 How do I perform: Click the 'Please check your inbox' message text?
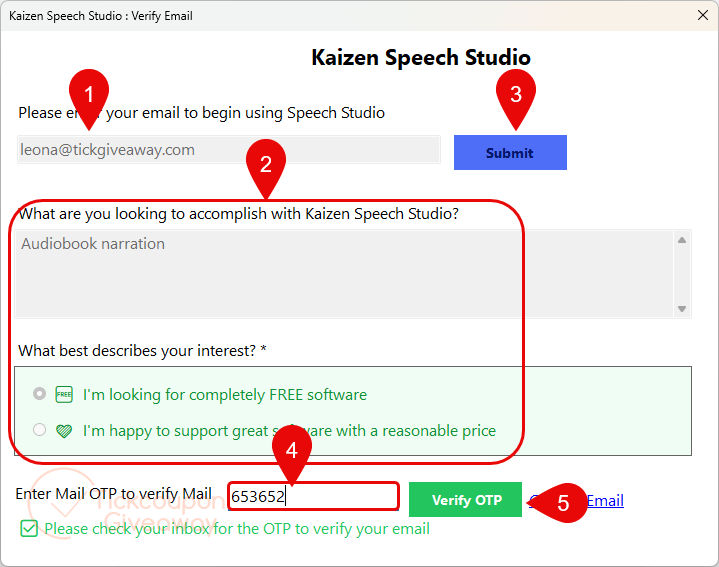237,529
